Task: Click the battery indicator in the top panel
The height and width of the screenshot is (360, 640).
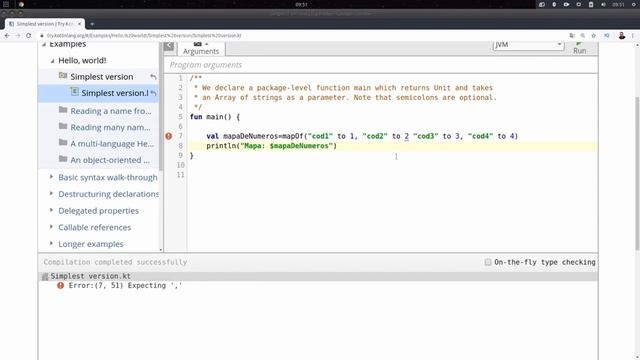Action: pos(591,4)
